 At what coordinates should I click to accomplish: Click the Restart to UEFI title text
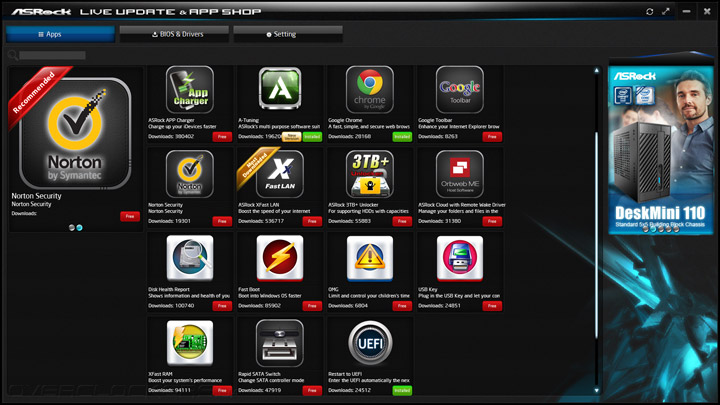[x=345, y=374]
